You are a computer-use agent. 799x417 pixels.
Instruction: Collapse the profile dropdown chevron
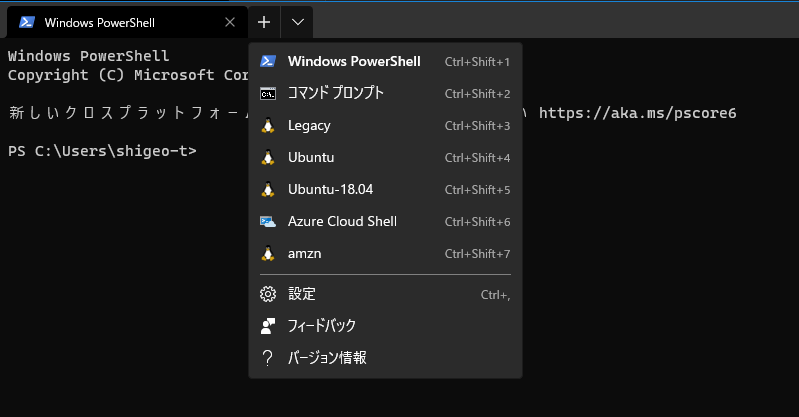[298, 22]
